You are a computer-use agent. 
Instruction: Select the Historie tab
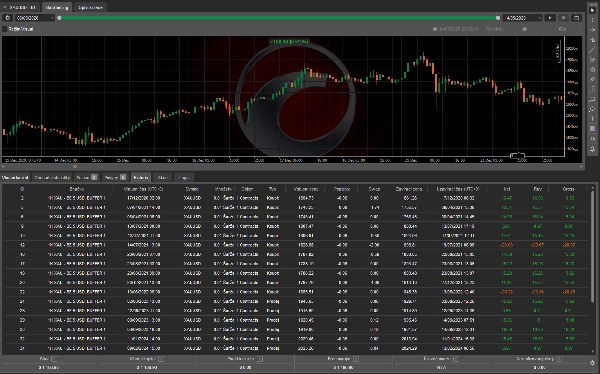click(141, 178)
